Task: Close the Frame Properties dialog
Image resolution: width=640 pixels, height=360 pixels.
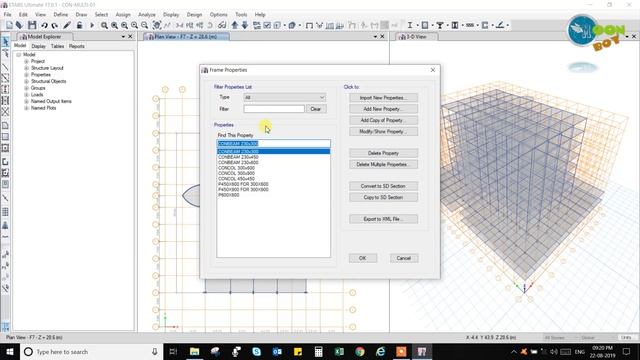Action: 433,70
